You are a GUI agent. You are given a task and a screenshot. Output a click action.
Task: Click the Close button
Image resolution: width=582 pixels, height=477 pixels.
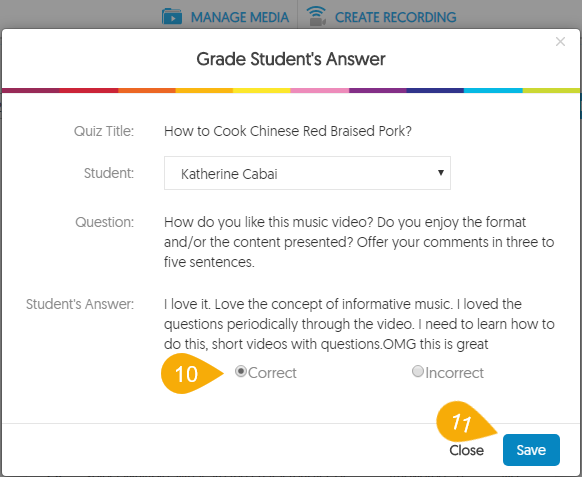coord(467,450)
